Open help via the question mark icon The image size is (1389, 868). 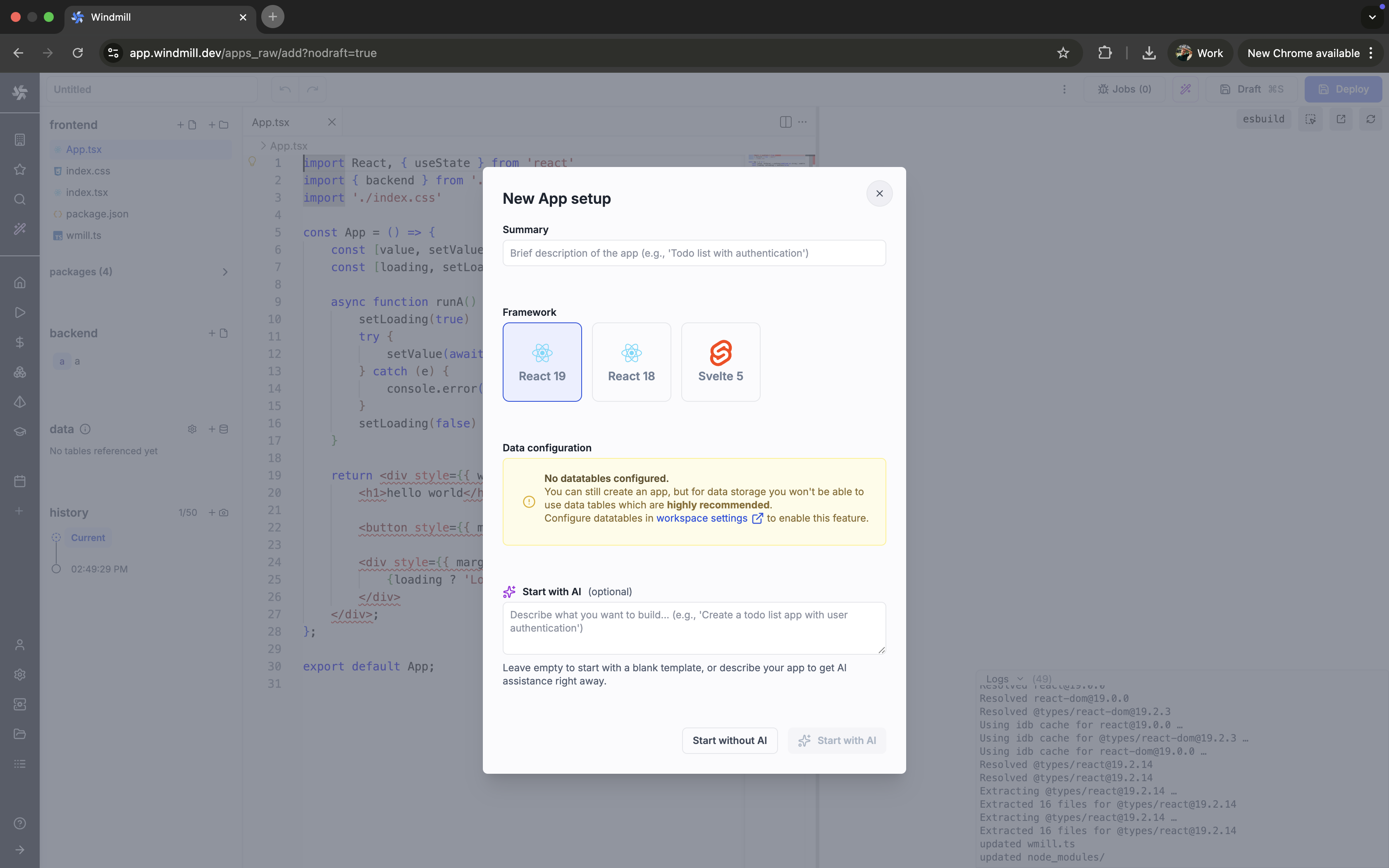[19, 823]
